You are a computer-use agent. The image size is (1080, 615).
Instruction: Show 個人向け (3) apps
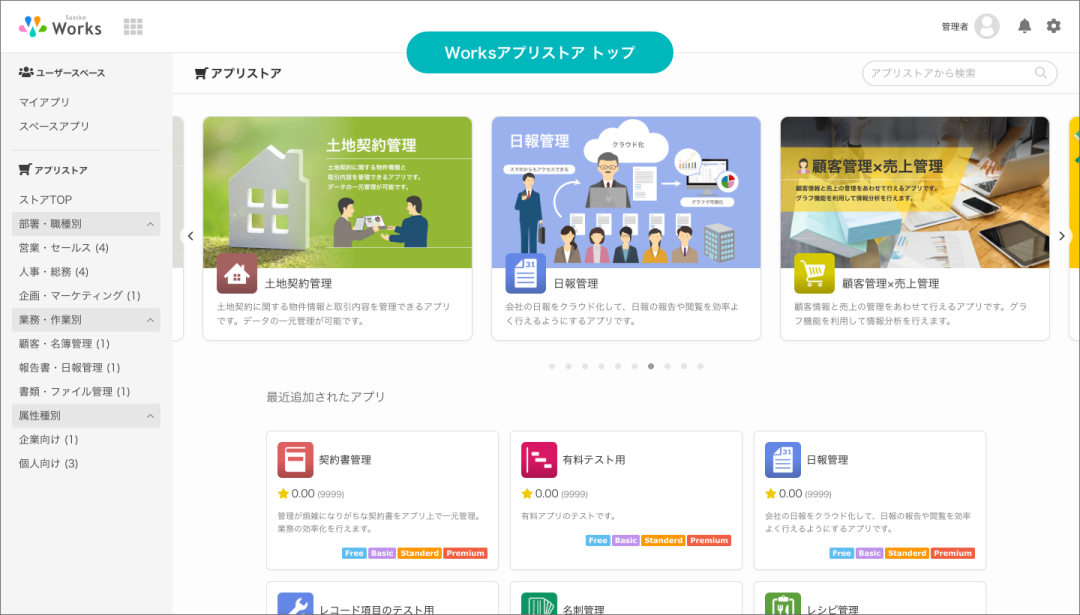[x=48, y=463]
